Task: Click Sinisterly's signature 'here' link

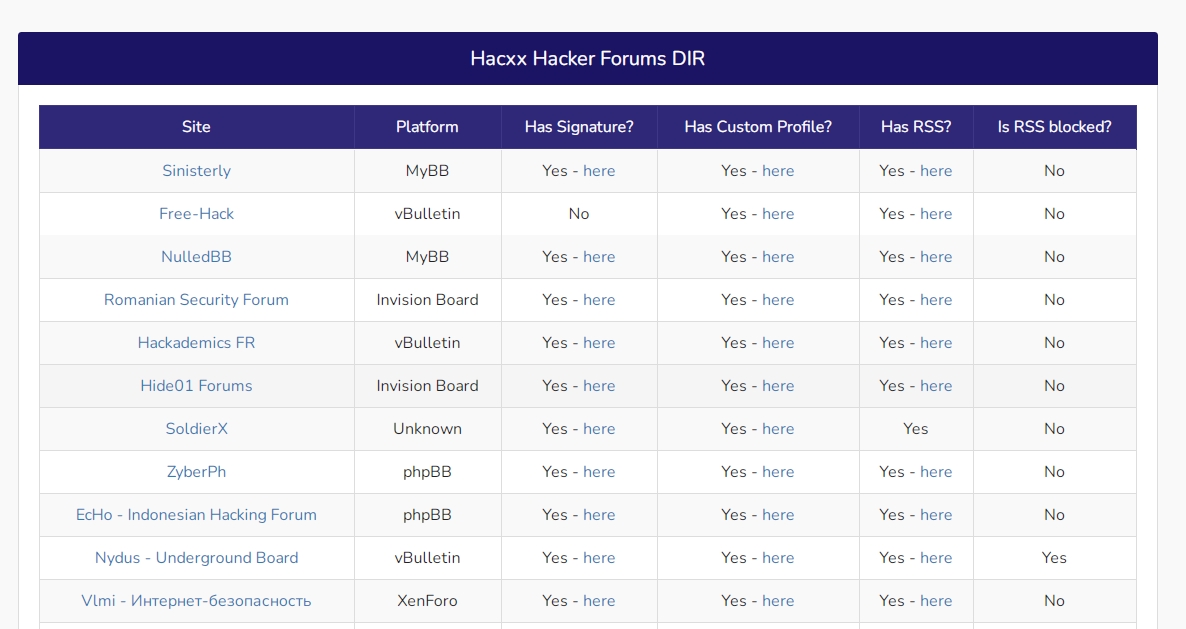Action: coord(599,171)
